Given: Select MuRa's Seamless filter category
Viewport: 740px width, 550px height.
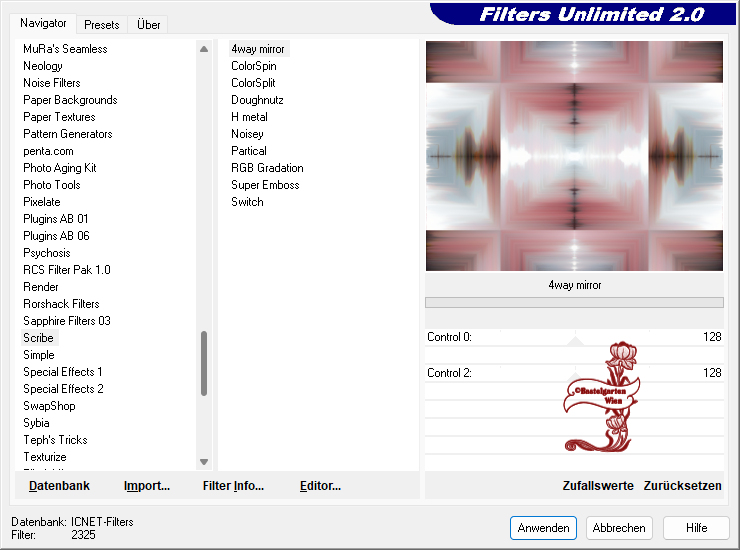Looking at the screenshot, I should (x=65, y=49).
